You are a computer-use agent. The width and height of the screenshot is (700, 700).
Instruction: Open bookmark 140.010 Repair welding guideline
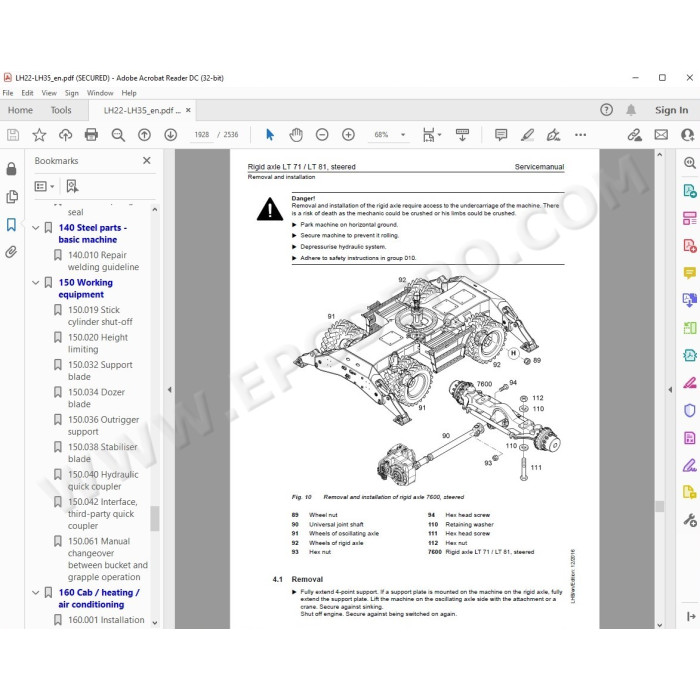[x=103, y=261]
